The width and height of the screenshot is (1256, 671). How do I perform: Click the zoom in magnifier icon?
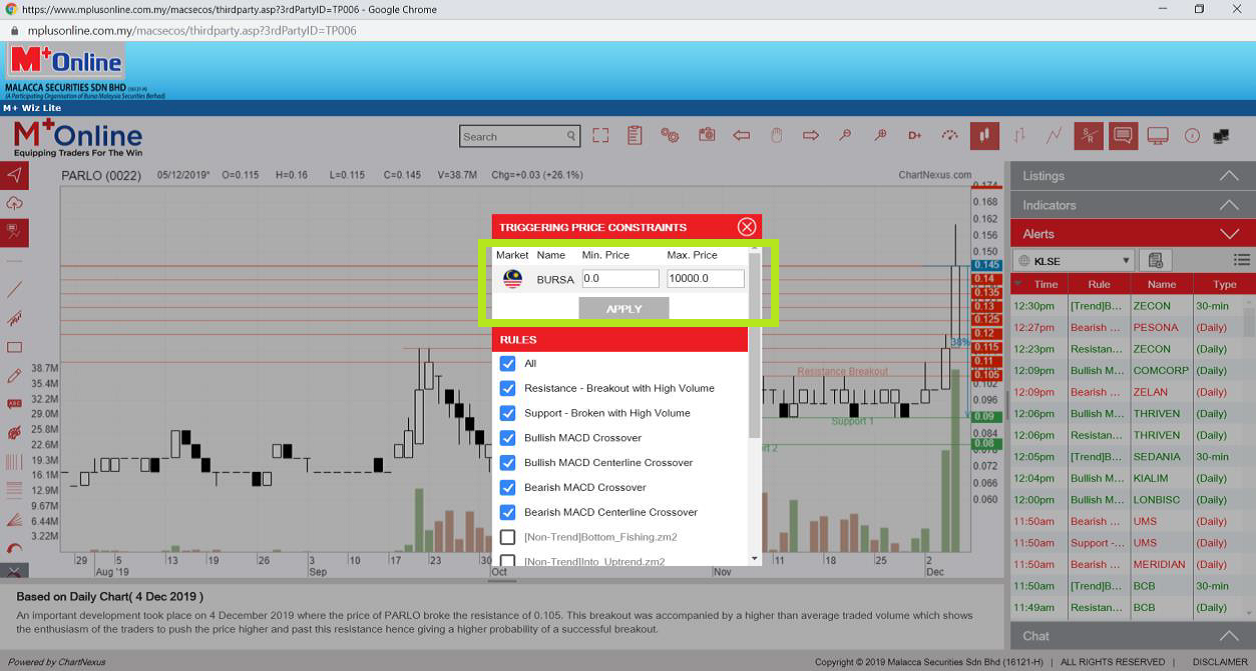pyautogui.click(x=880, y=135)
